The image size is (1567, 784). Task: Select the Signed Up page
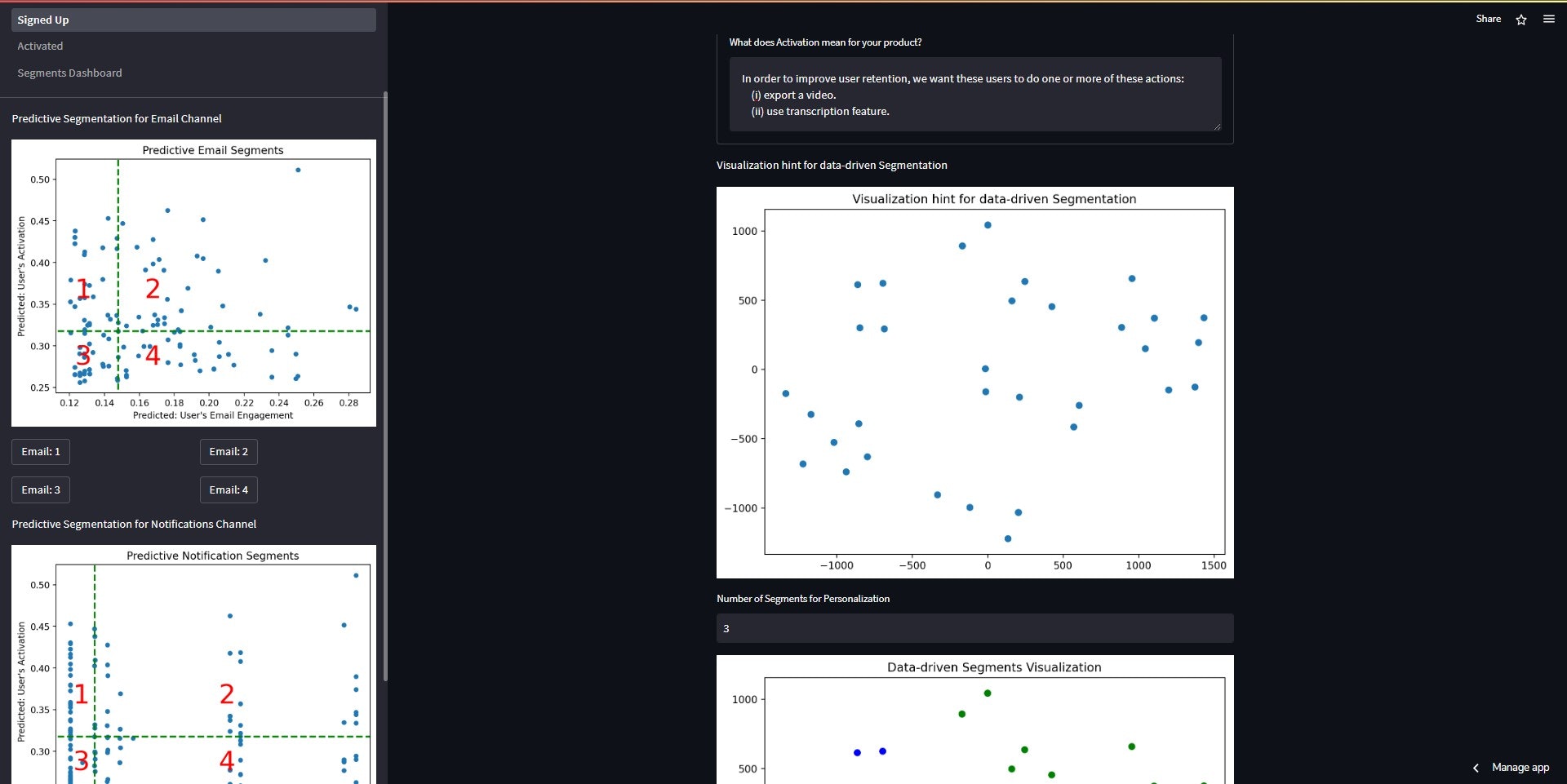coord(193,20)
